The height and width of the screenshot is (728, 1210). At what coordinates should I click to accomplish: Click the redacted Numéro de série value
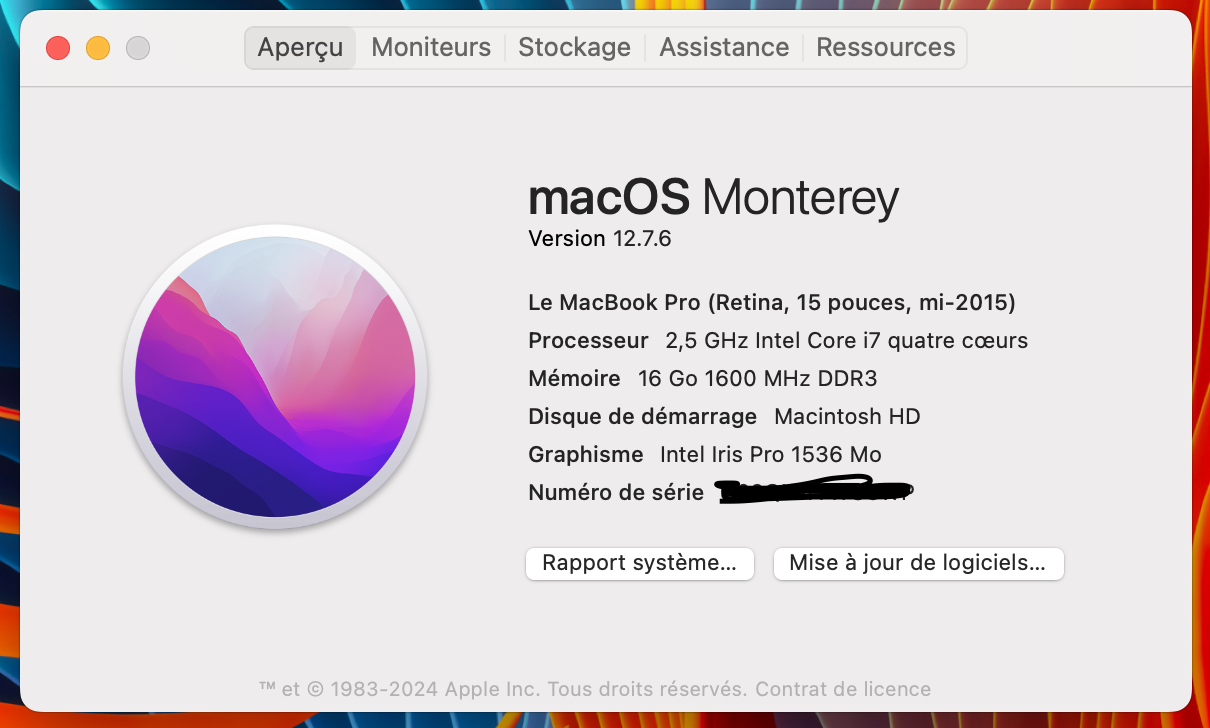815,492
